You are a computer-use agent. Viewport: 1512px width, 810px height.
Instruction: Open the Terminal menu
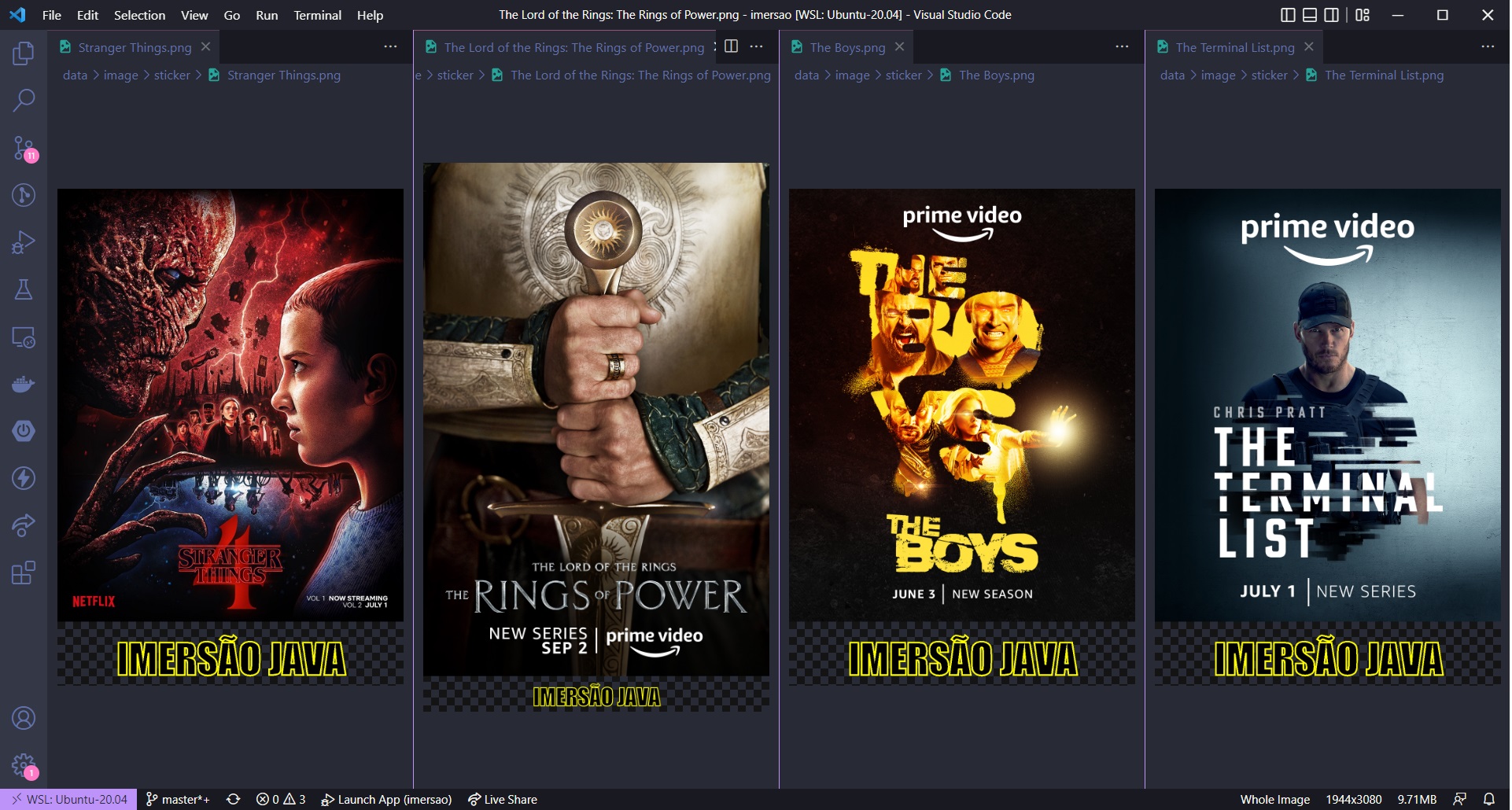click(x=318, y=15)
